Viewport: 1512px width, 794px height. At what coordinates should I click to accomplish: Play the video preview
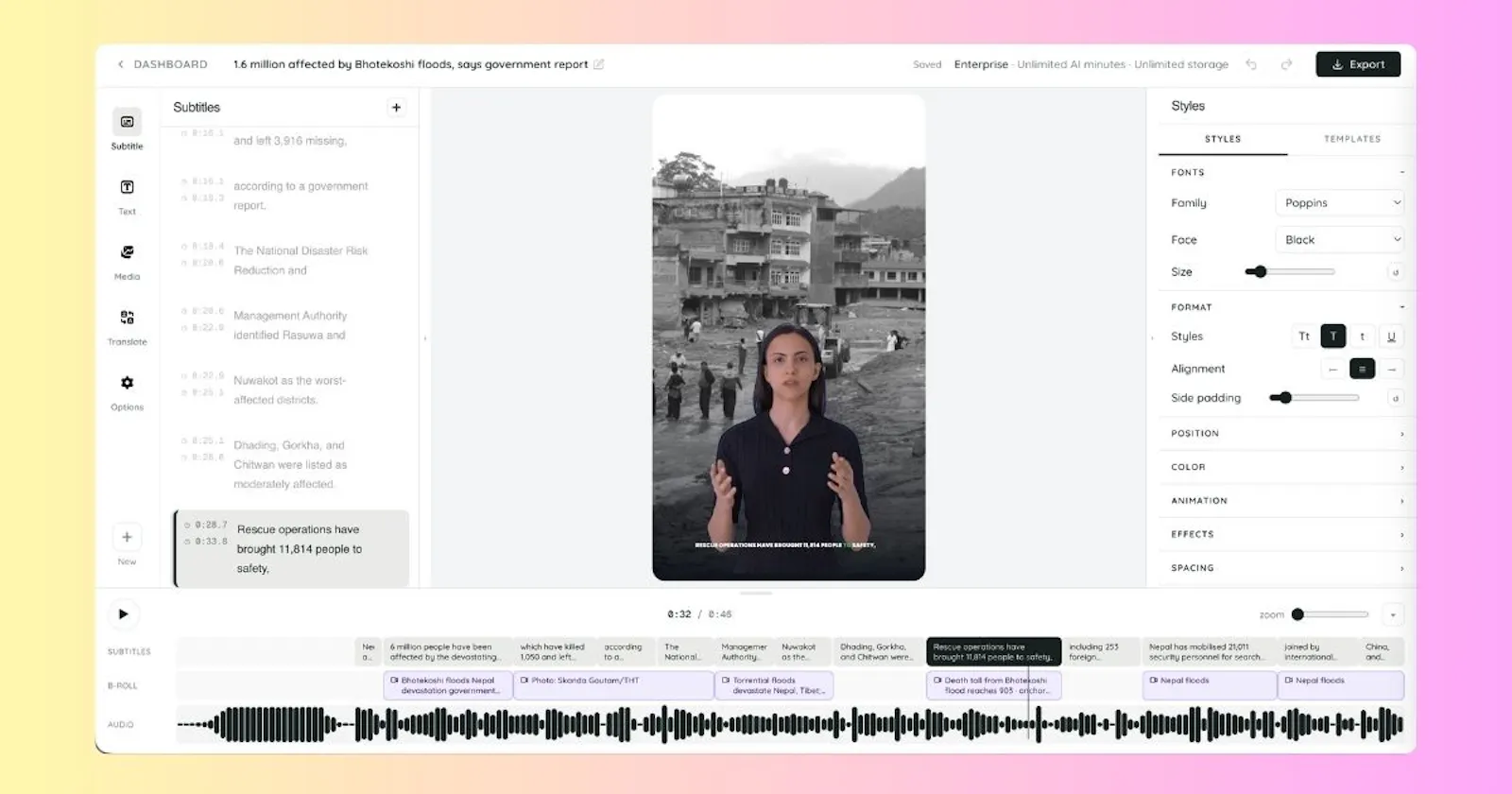123,614
